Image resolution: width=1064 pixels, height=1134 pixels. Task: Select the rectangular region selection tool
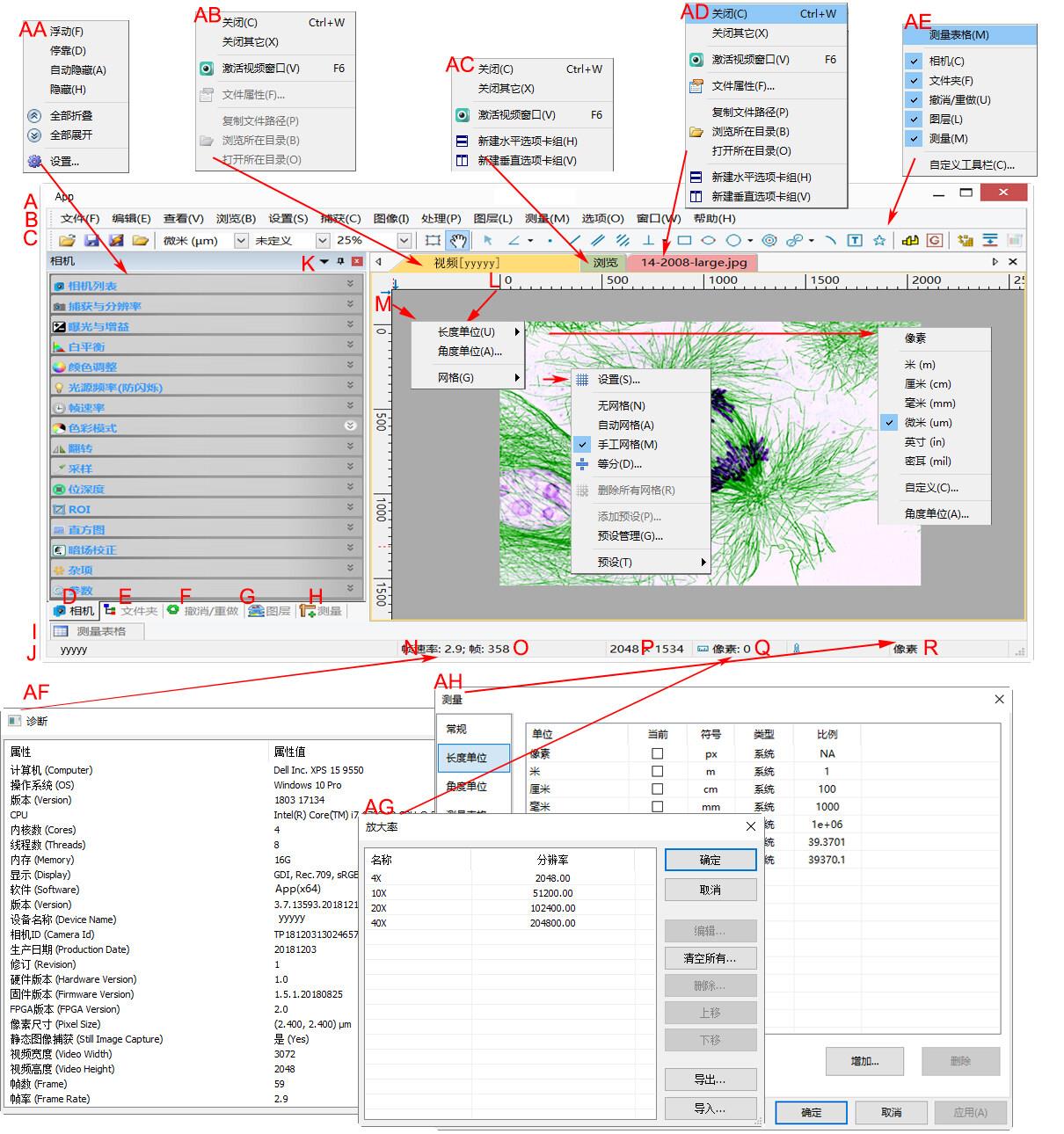433,240
